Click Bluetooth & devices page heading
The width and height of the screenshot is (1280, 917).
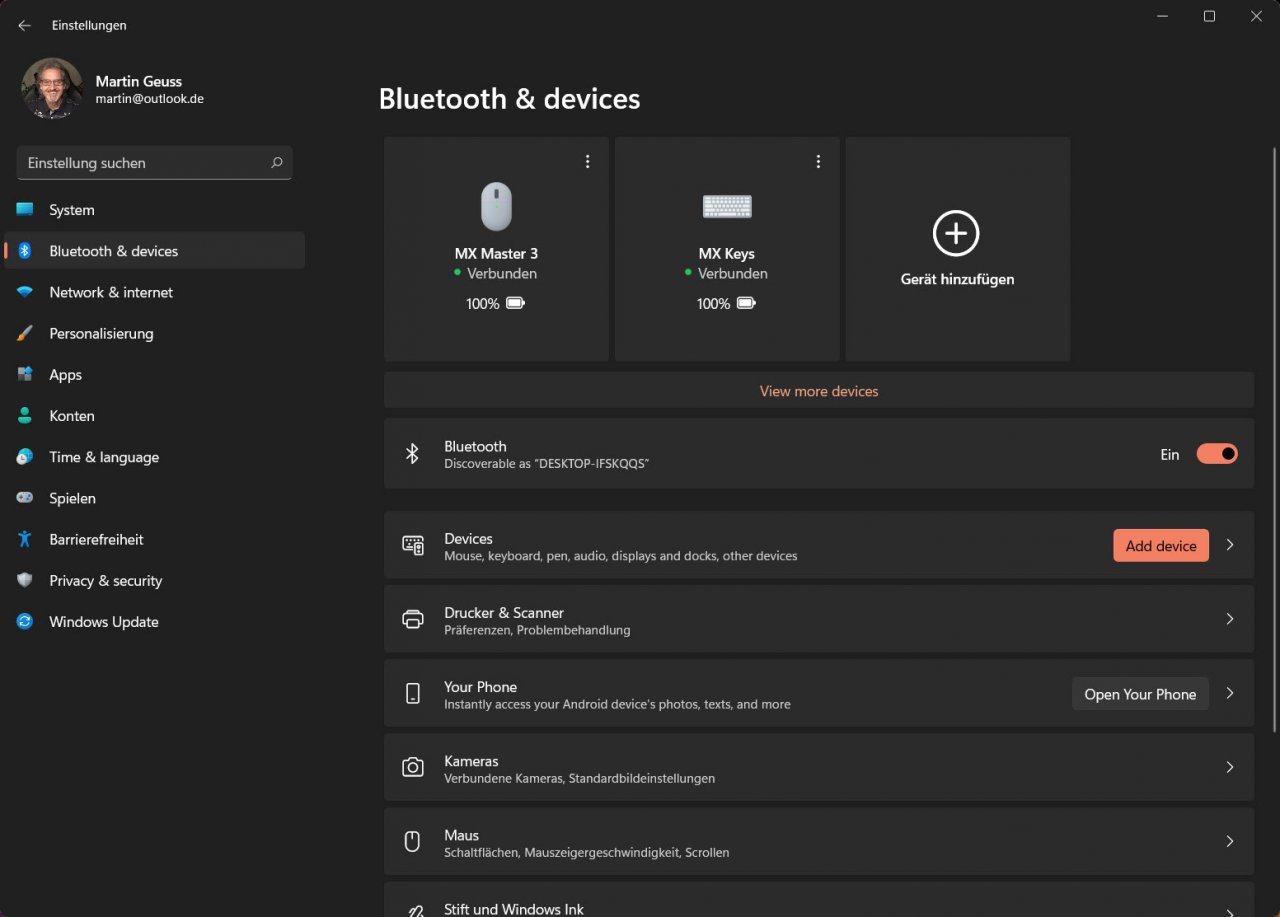[509, 99]
